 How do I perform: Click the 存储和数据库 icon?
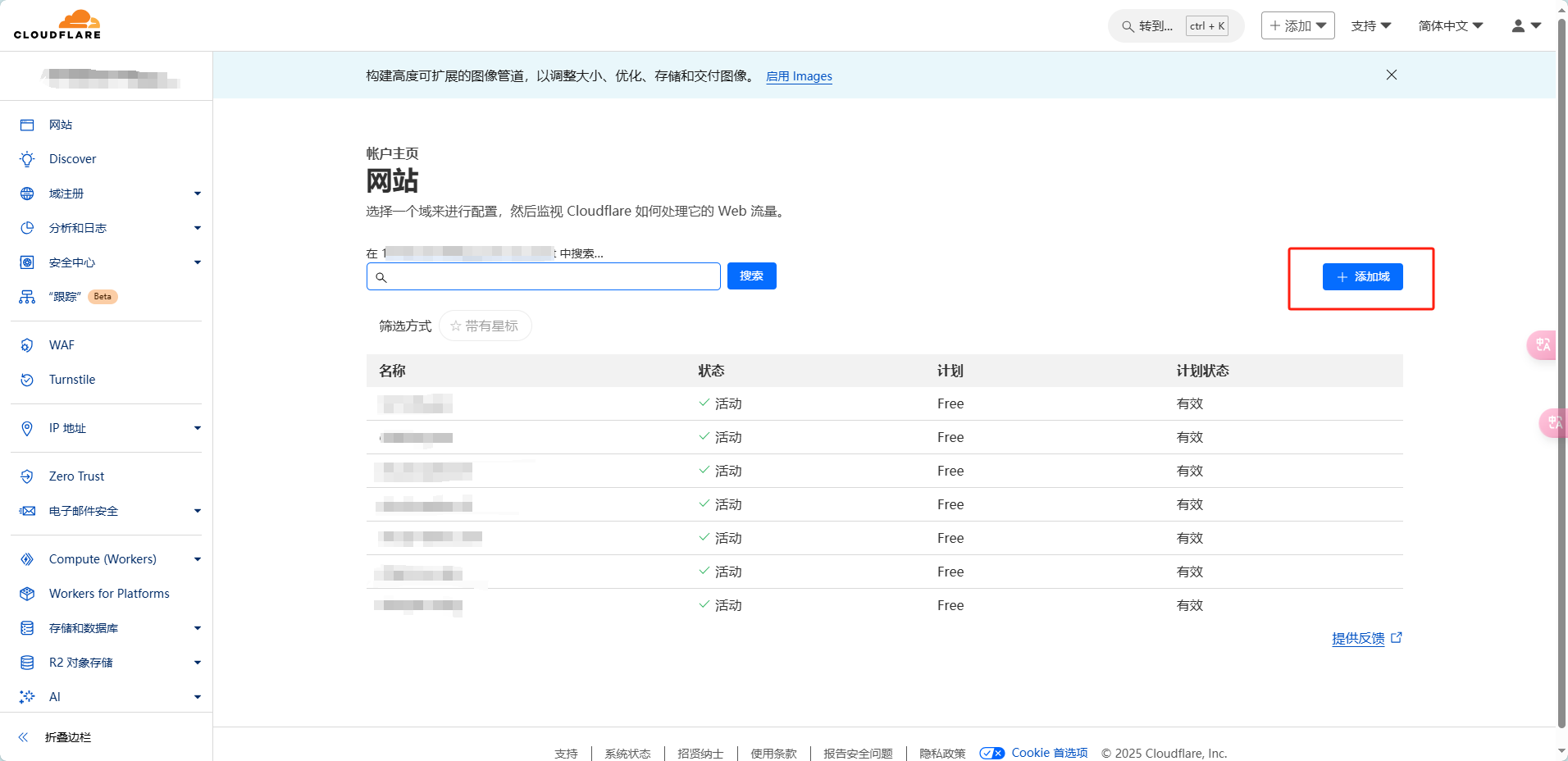pos(27,628)
